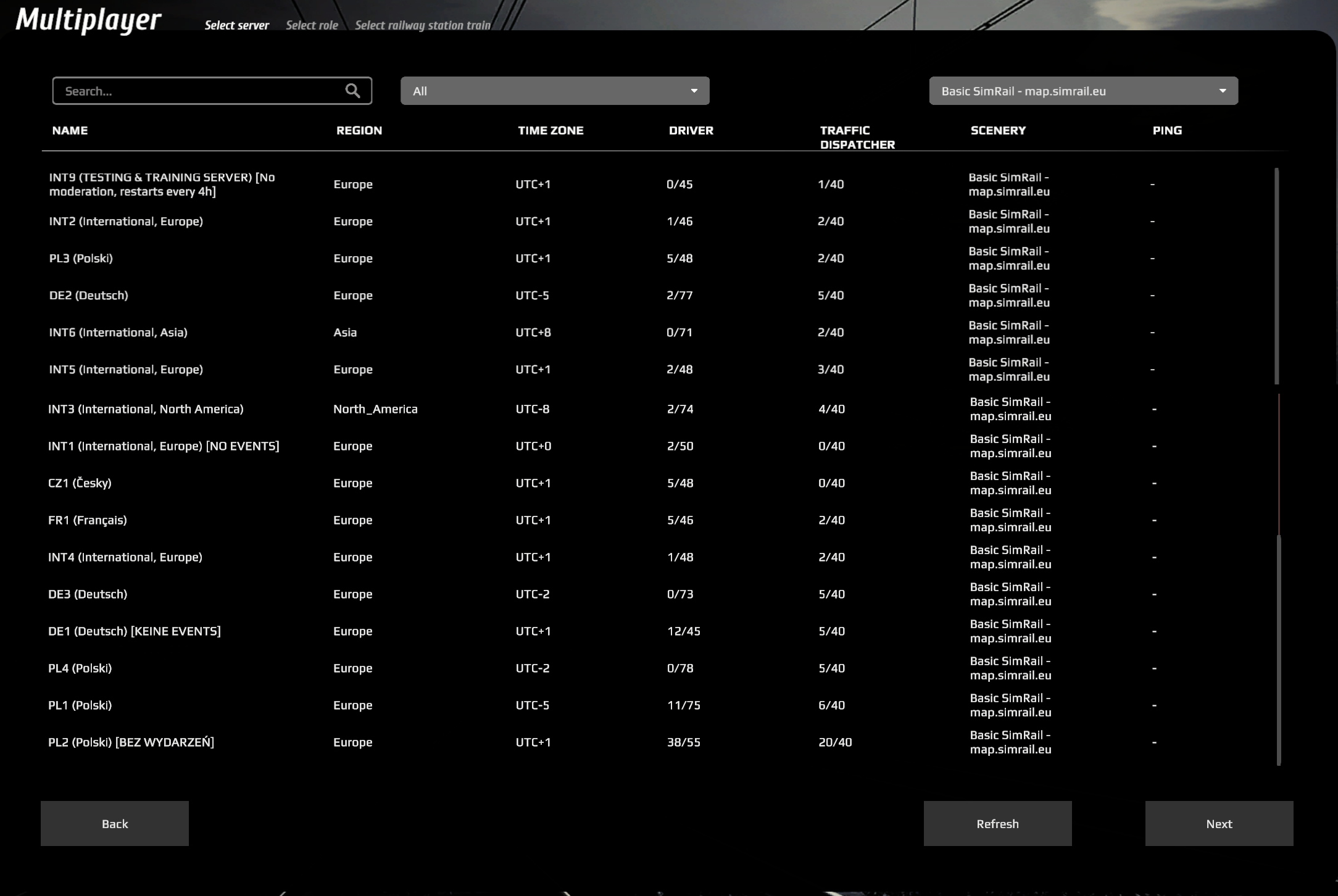Click the All dropdown arrow
The height and width of the screenshot is (896, 1338).
(x=694, y=91)
